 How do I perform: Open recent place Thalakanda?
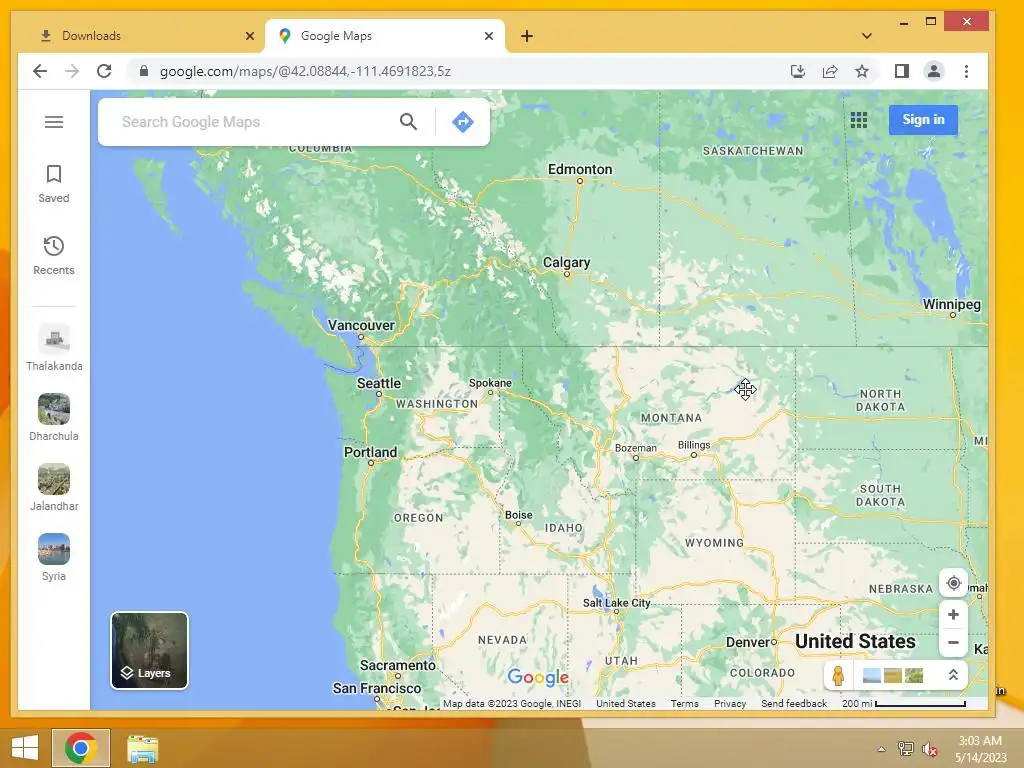(x=54, y=347)
